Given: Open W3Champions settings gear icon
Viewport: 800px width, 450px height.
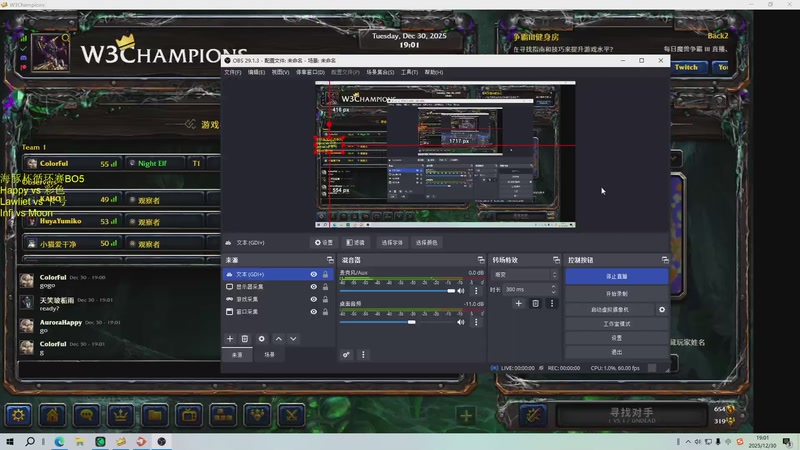Looking at the screenshot, I should click(x=18, y=415).
